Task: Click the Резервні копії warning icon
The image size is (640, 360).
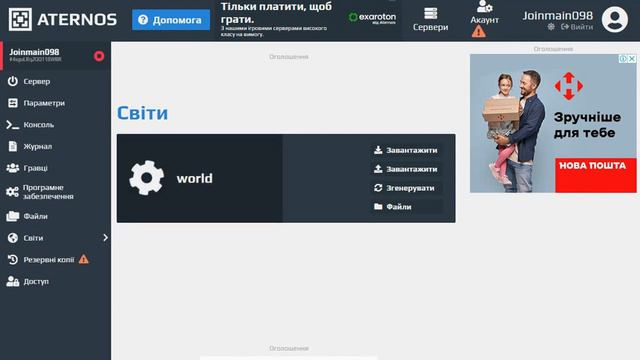Action: [84, 259]
